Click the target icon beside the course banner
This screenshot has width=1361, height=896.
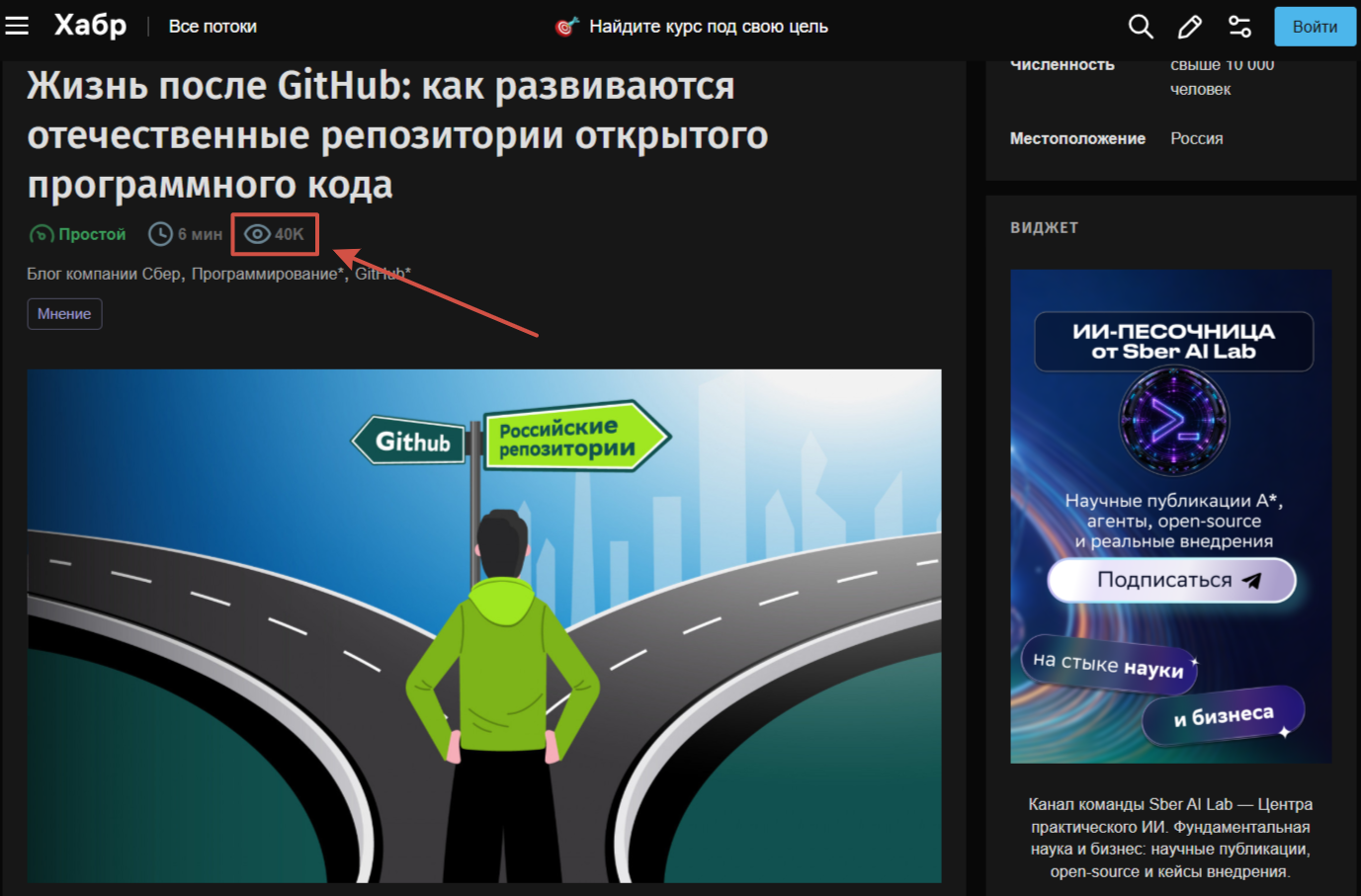pyautogui.click(x=566, y=27)
